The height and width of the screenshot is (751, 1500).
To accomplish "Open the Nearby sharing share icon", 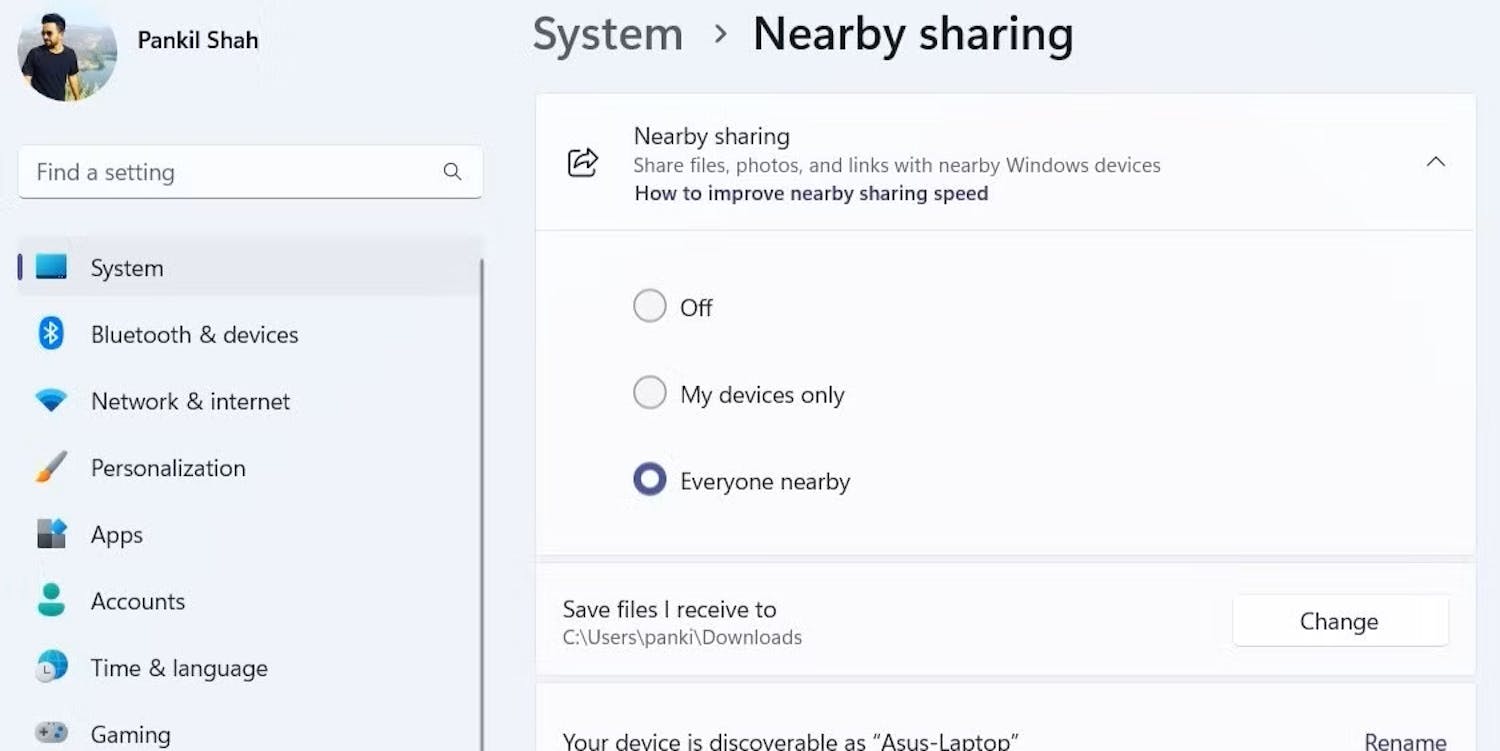I will coord(584,162).
